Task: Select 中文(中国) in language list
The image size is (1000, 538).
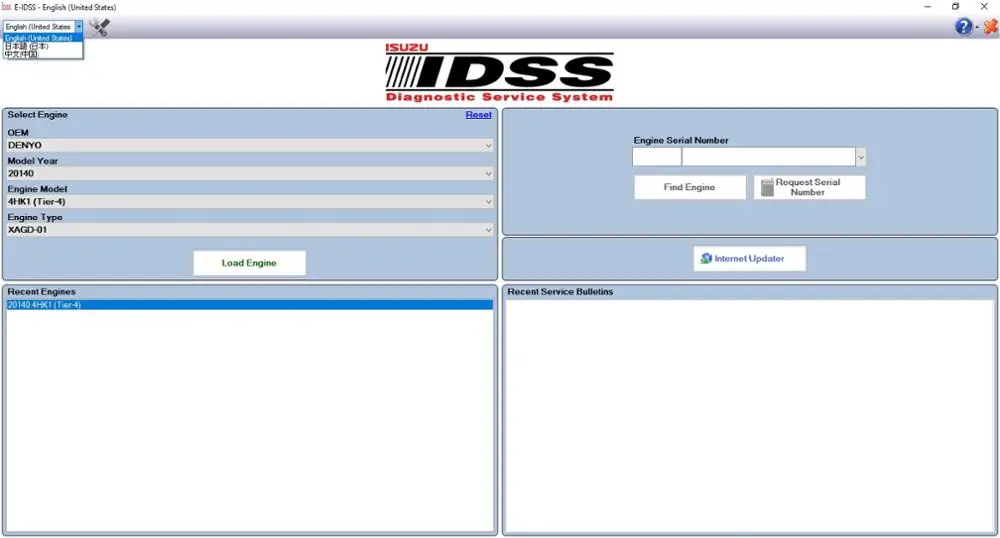Action: click(43, 54)
